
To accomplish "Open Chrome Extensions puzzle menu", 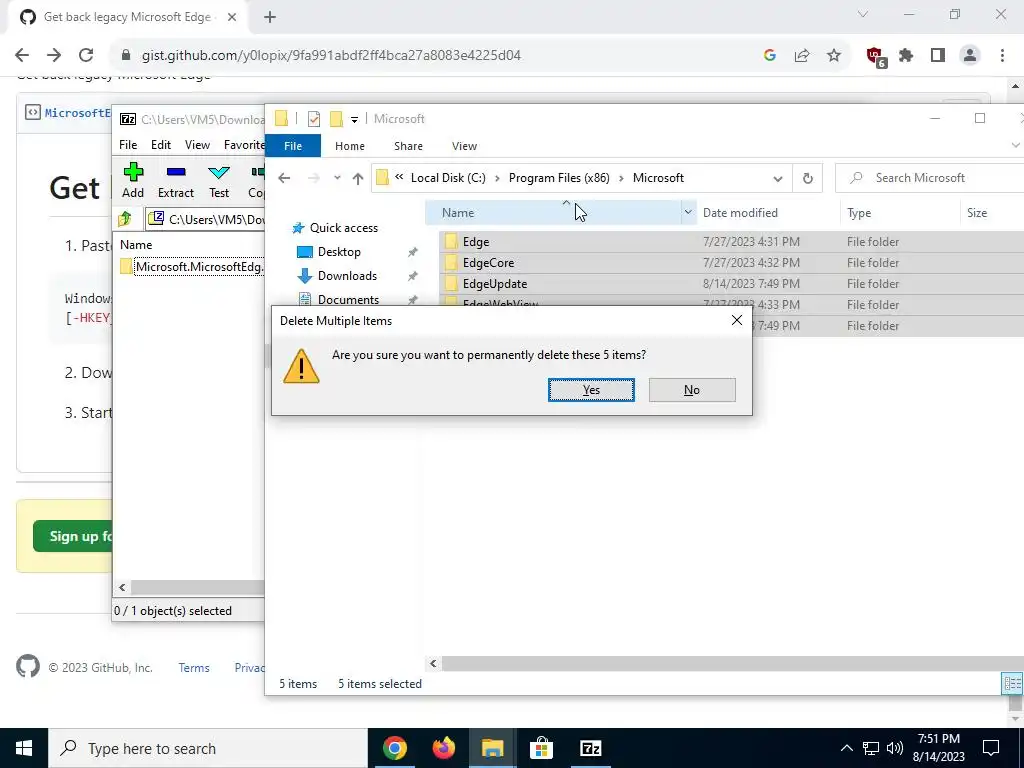I will [x=906, y=56].
